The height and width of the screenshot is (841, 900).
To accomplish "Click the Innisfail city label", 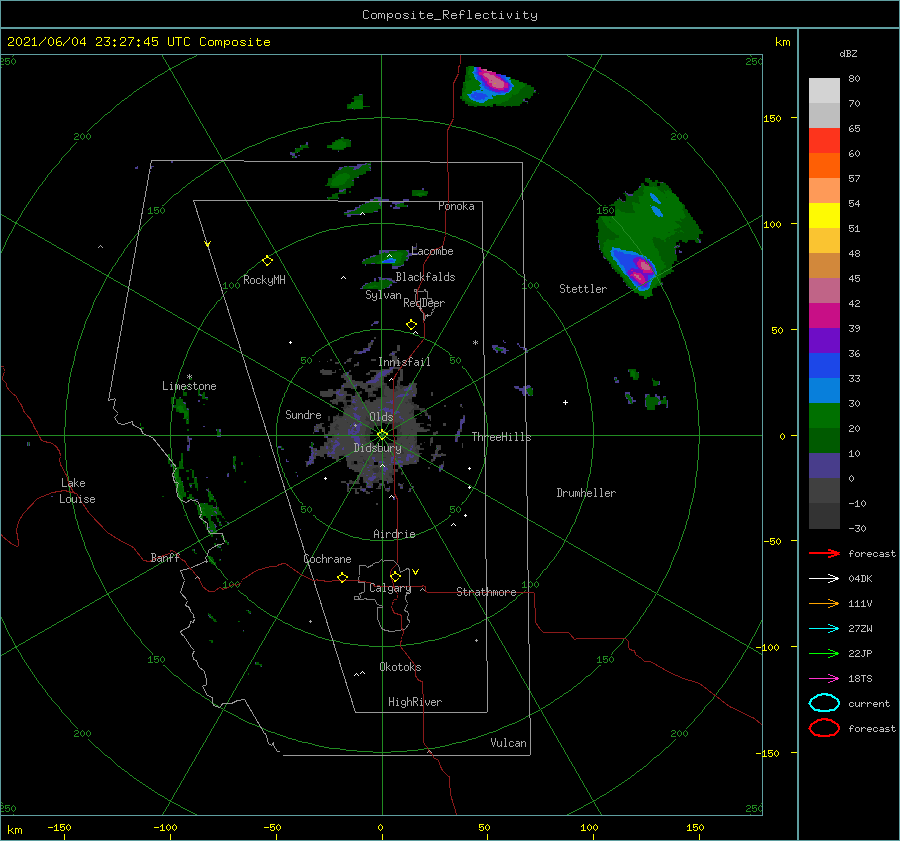I will (404, 362).
